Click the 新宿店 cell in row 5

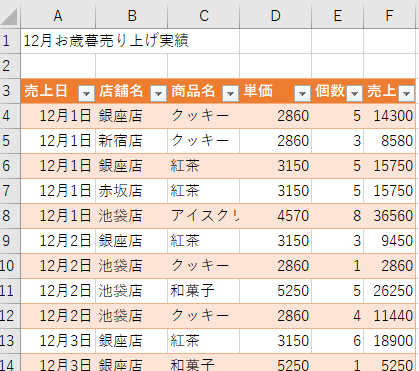tap(131, 141)
